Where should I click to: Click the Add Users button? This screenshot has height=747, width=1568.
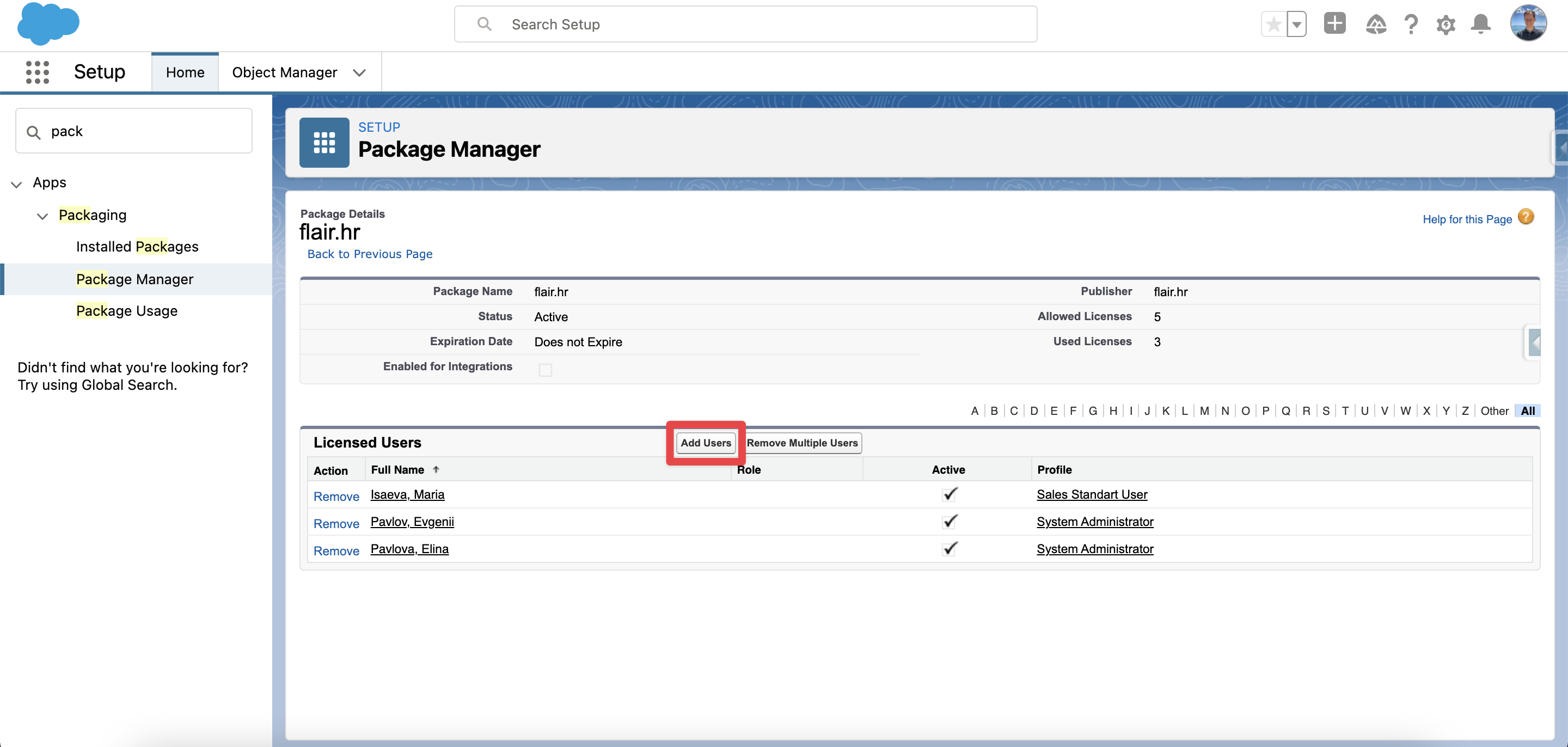click(706, 443)
